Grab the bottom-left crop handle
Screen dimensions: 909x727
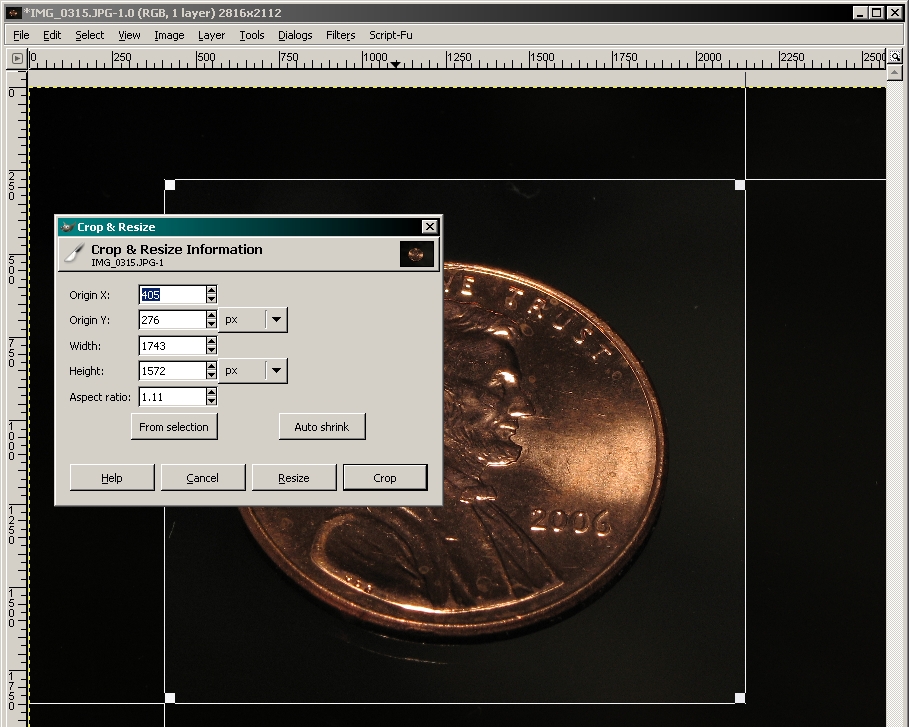pyautogui.click(x=170, y=697)
